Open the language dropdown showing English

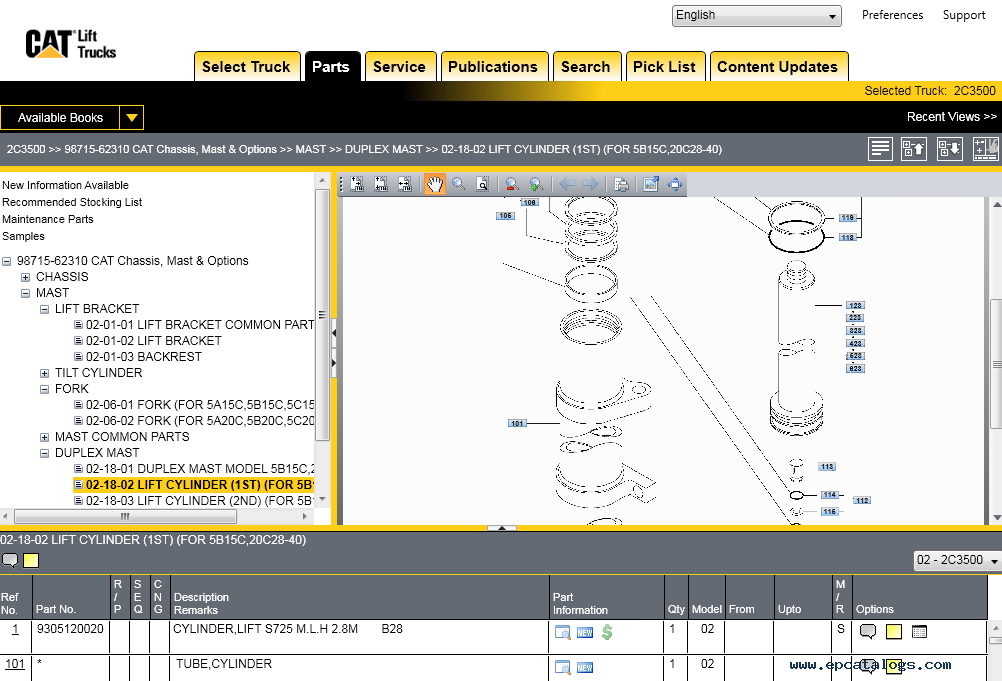tap(756, 16)
